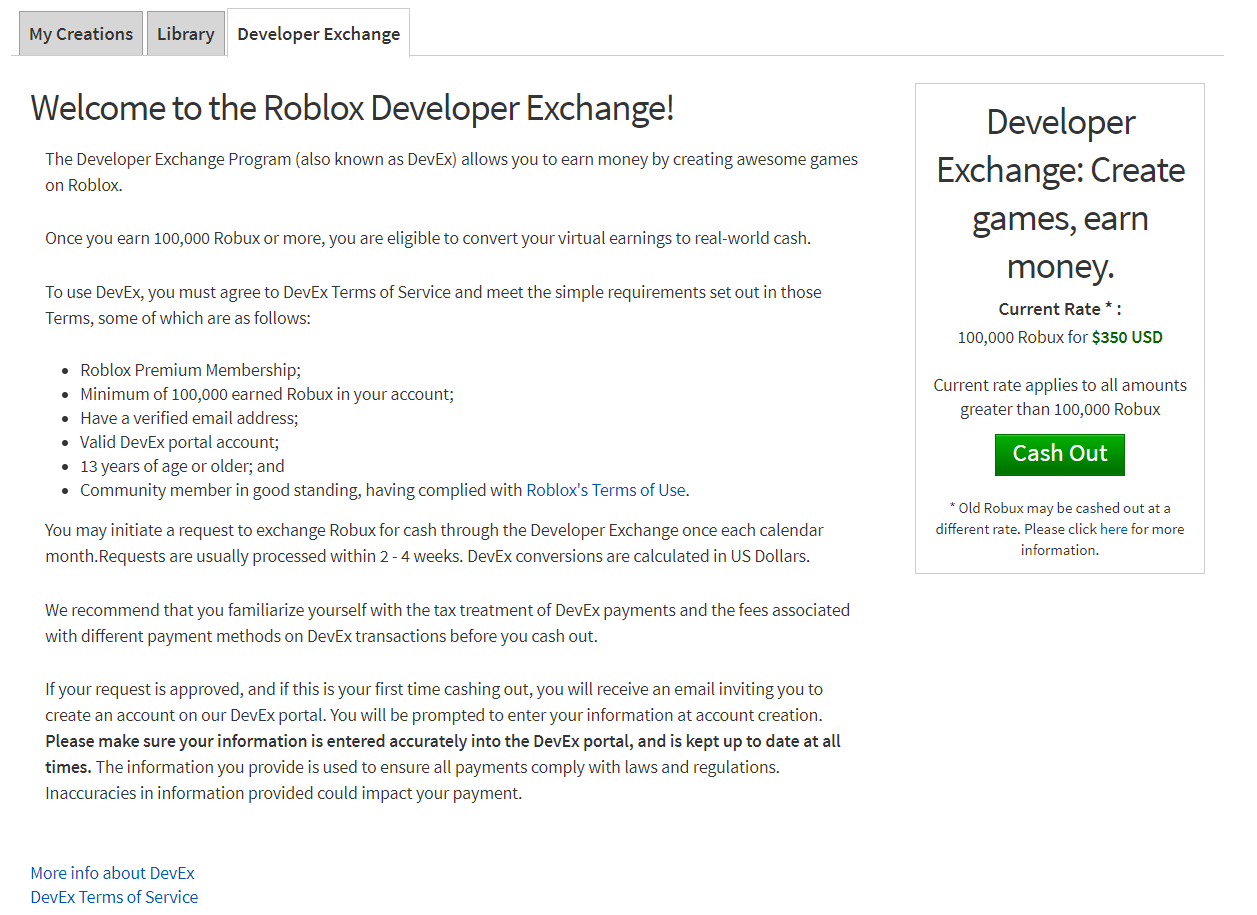The width and height of the screenshot is (1257, 915).
Task: Select the Developer Exchange tab
Action: coord(319,34)
